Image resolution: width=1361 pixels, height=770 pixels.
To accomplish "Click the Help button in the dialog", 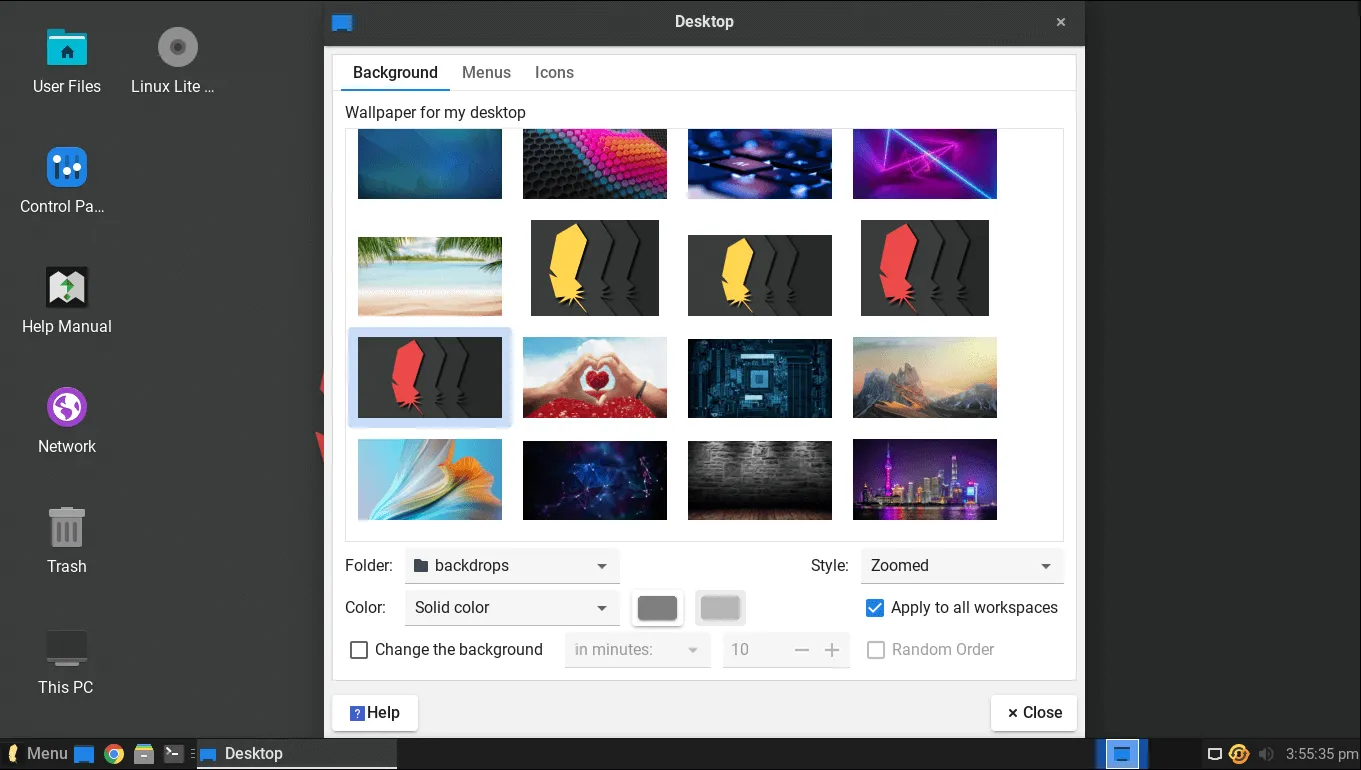I will pyautogui.click(x=374, y=712).
